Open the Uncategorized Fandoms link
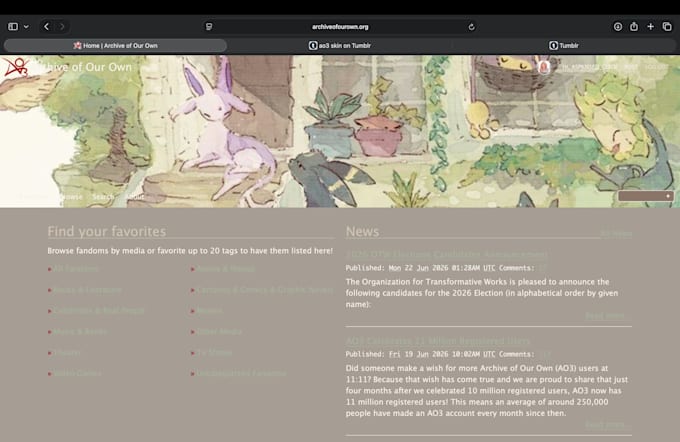 pos(242,373)
